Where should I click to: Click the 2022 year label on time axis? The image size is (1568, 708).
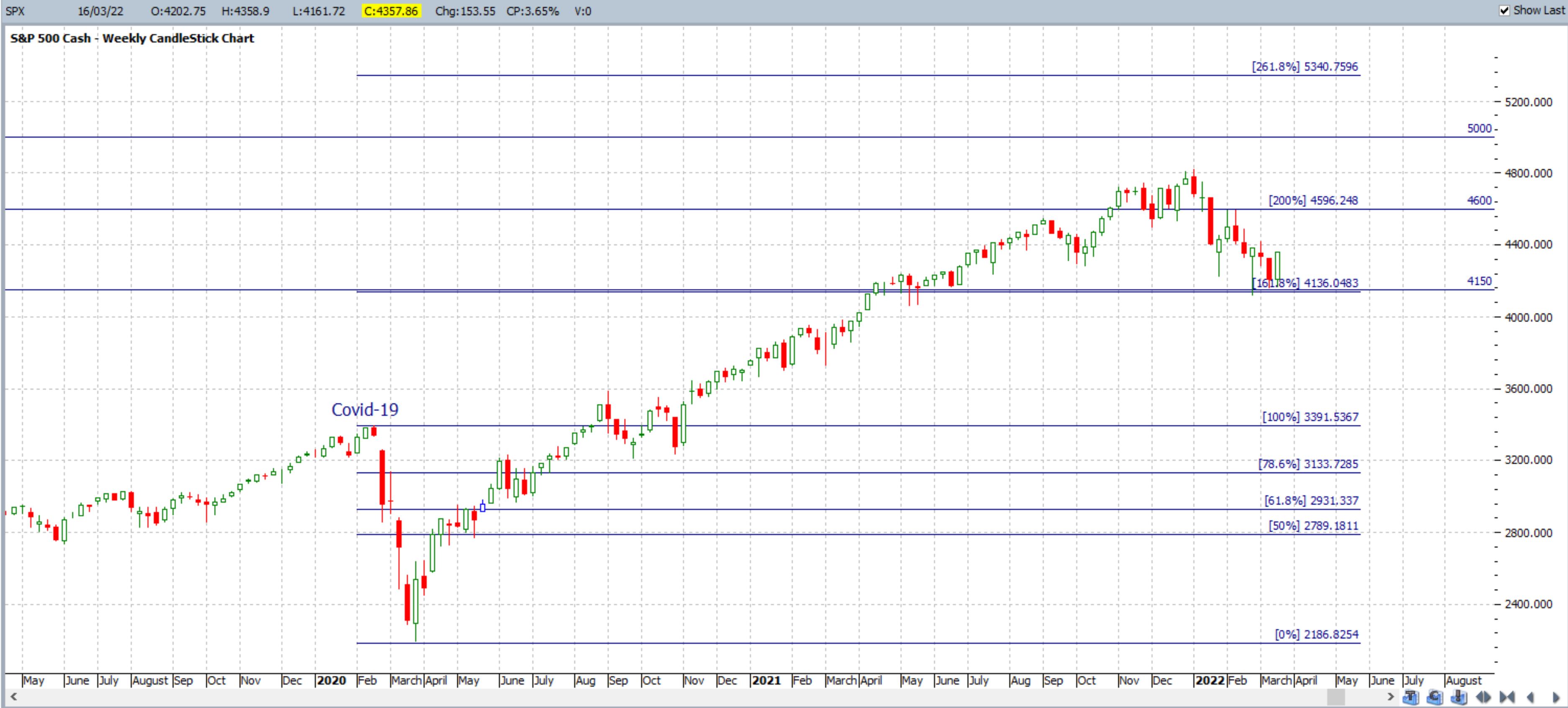tap(1210, 680)
